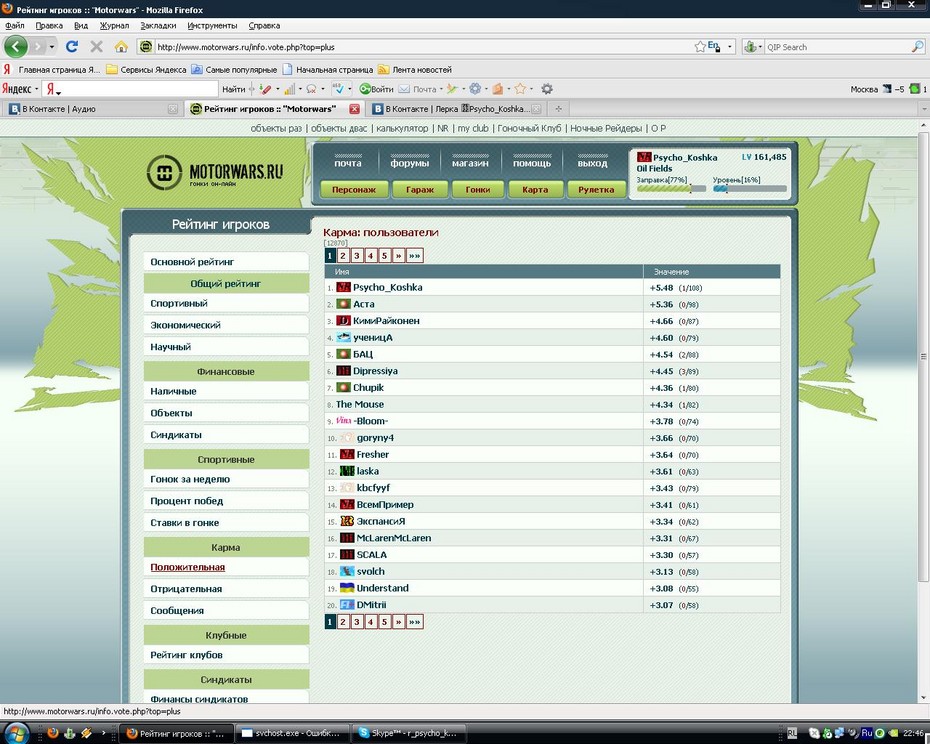Open the Инструменты menu
This screenshot has height=744, width=930.
coord(212,26)
